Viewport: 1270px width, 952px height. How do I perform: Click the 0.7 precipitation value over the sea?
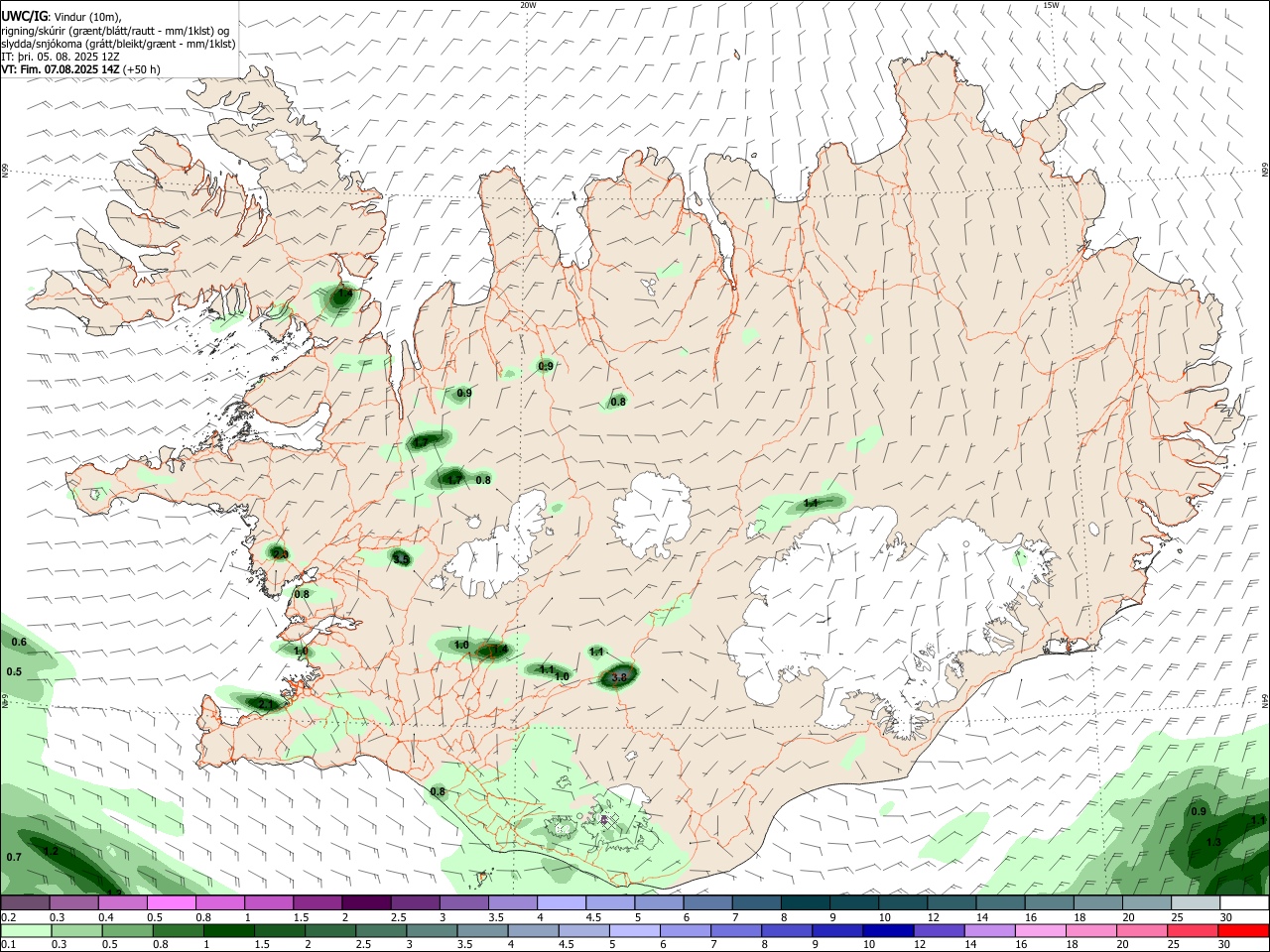click(x=14, y=857)
